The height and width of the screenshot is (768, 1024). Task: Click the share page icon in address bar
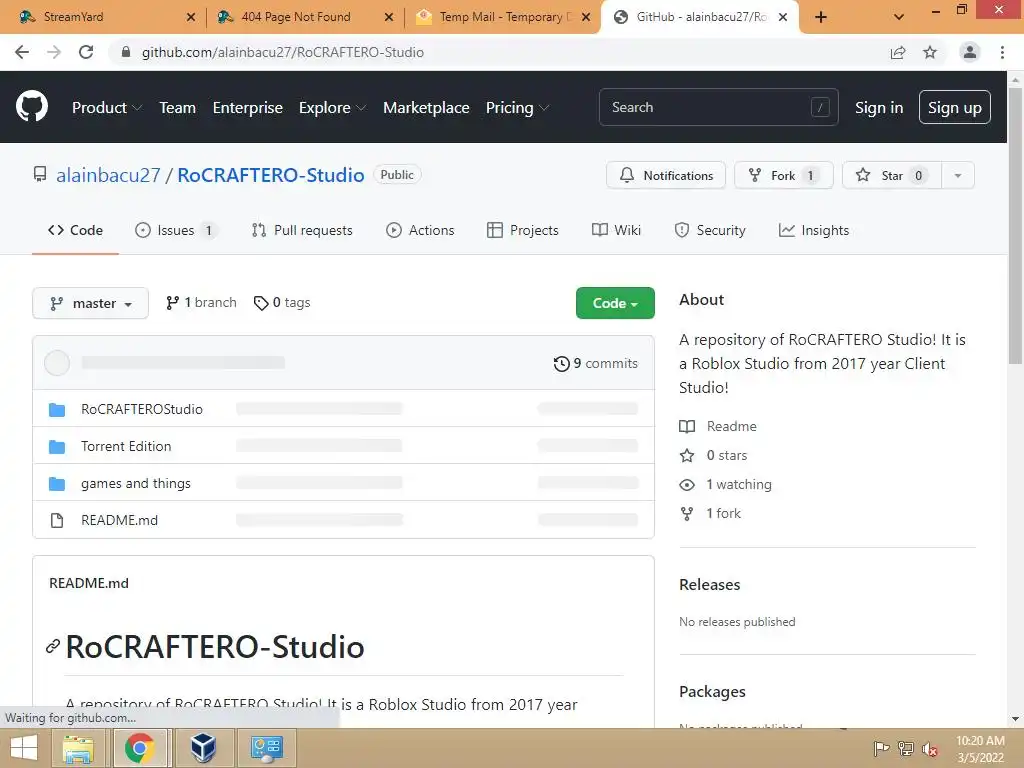[898, 52]
